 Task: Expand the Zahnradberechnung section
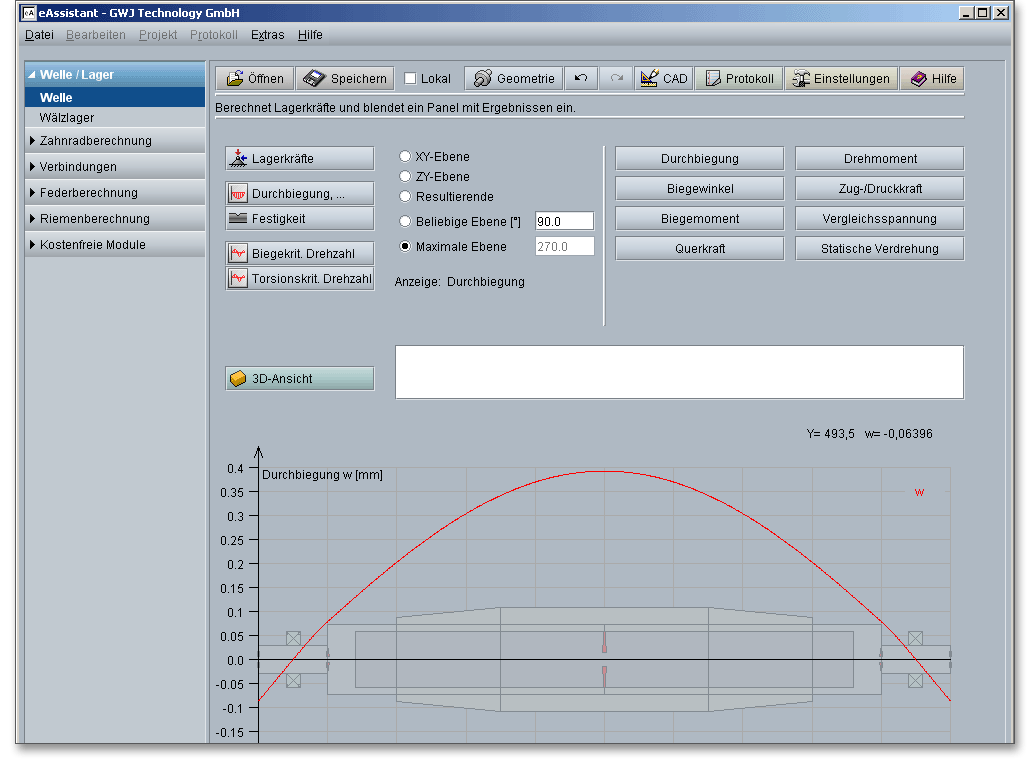coord(95,141)
